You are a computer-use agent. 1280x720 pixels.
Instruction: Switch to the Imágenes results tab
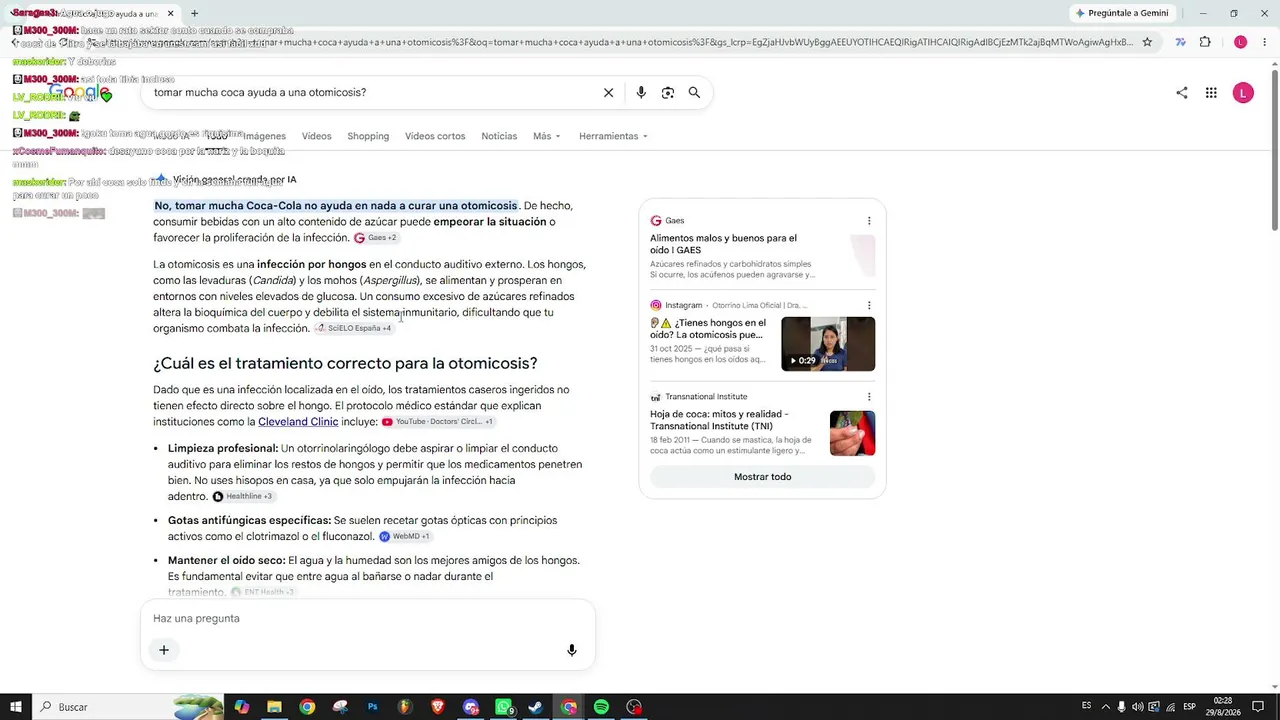[264, 136]
